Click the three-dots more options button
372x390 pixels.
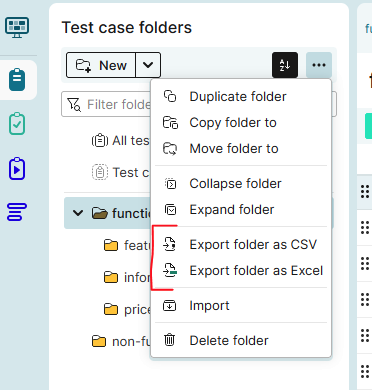coord(319,65)
